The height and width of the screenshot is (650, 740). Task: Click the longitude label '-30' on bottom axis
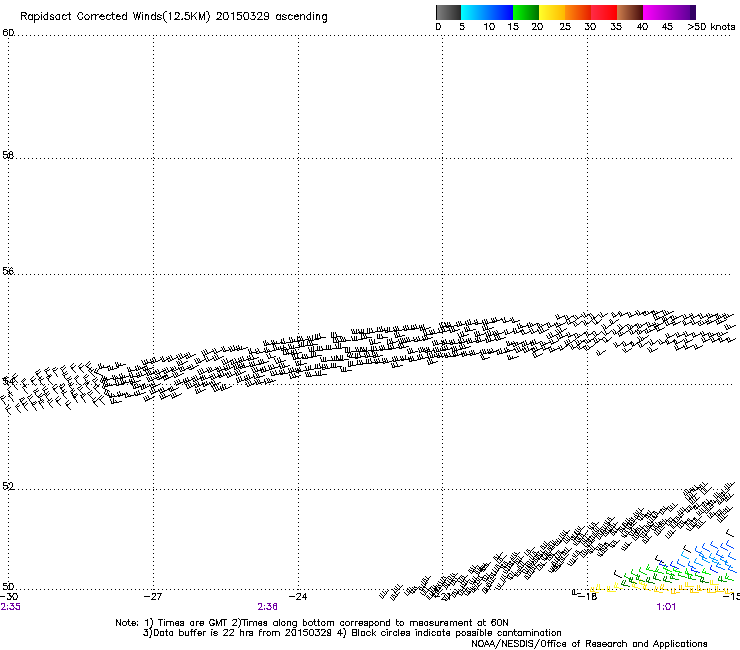[x=9, y=597]
